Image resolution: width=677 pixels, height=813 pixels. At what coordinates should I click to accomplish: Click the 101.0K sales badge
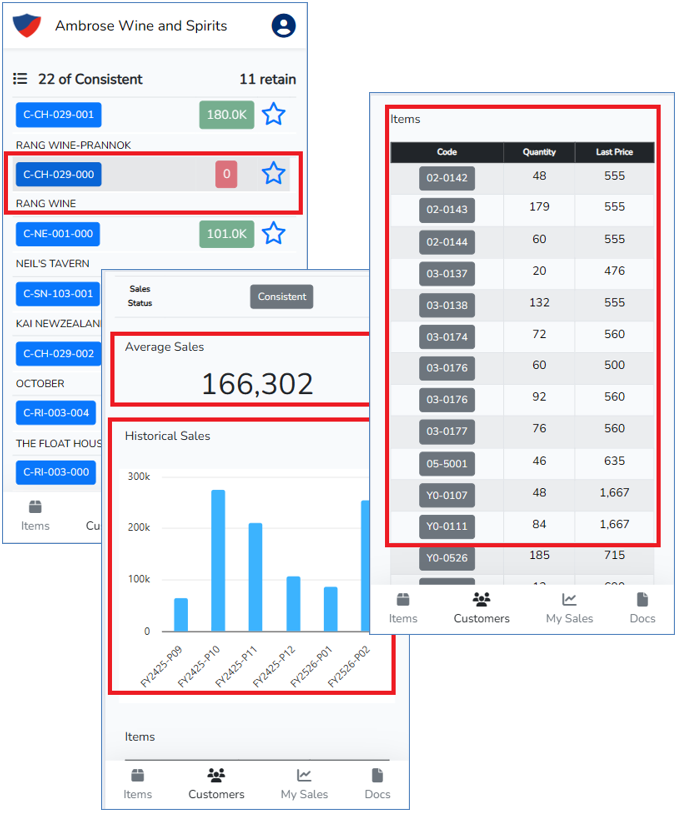(227, 234)
